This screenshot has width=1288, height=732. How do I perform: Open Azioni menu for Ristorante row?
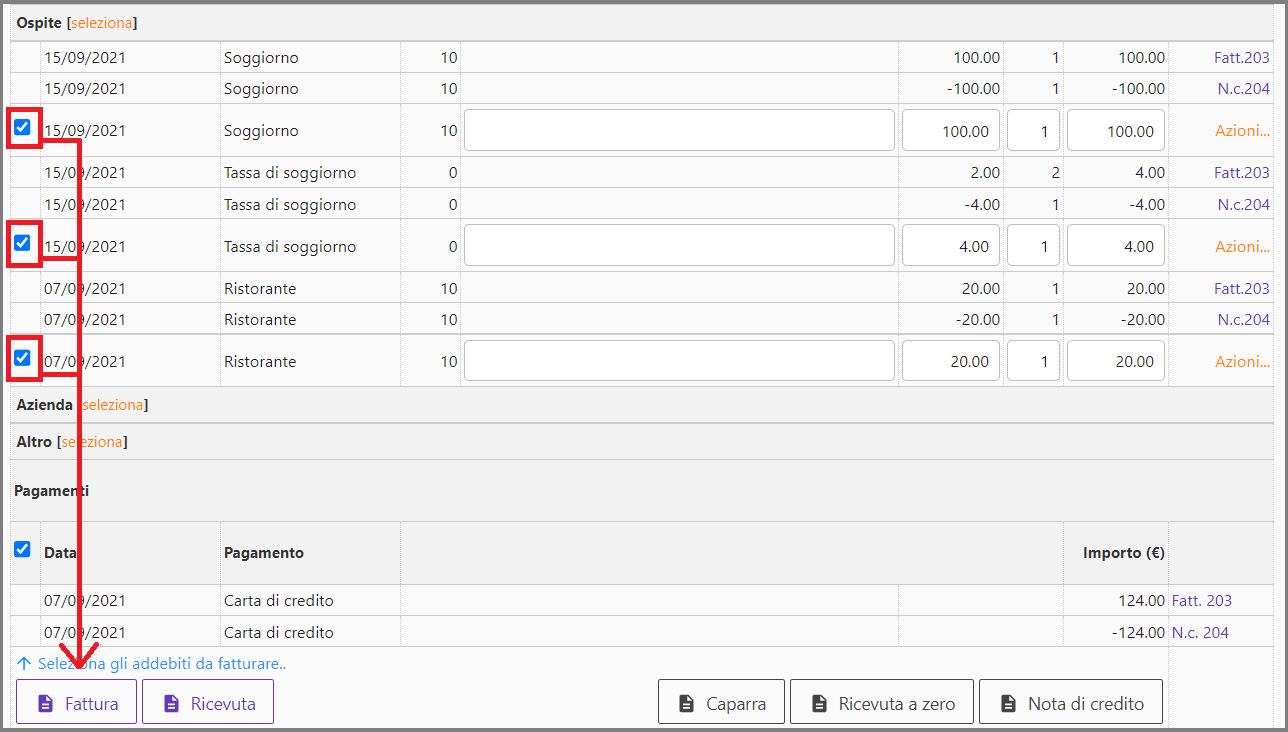pyautogui.click(x=1242, y=362)
